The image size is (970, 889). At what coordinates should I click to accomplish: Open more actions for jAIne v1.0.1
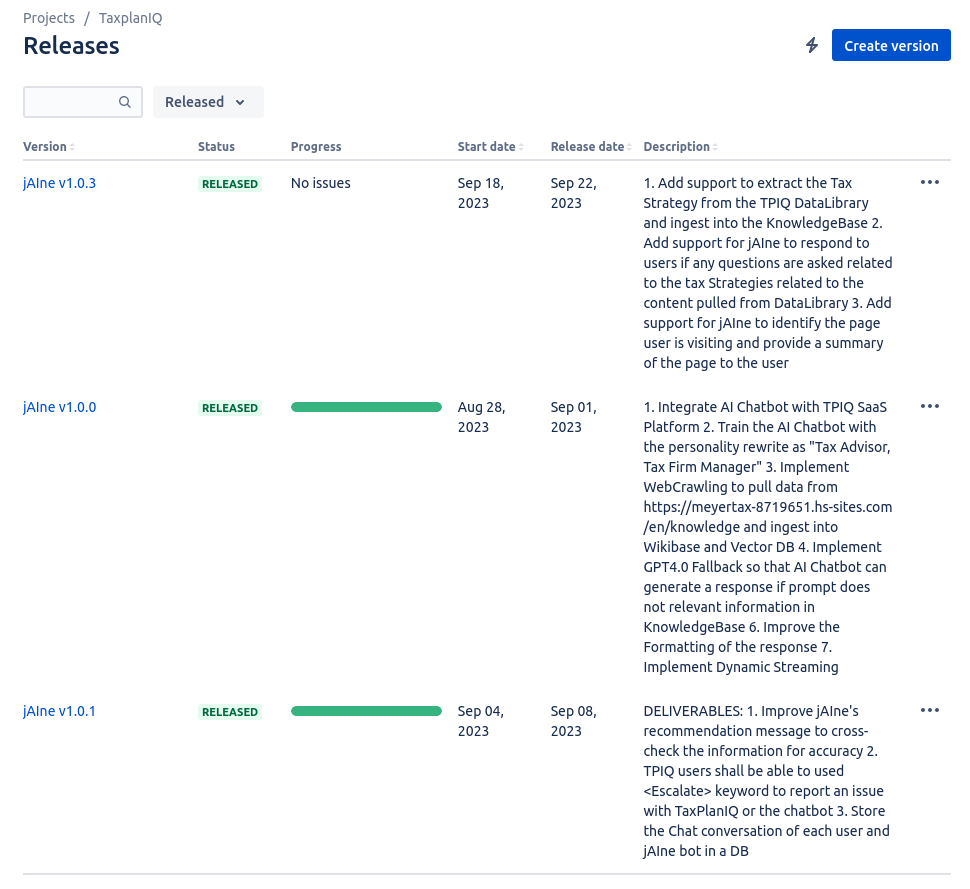930,710
